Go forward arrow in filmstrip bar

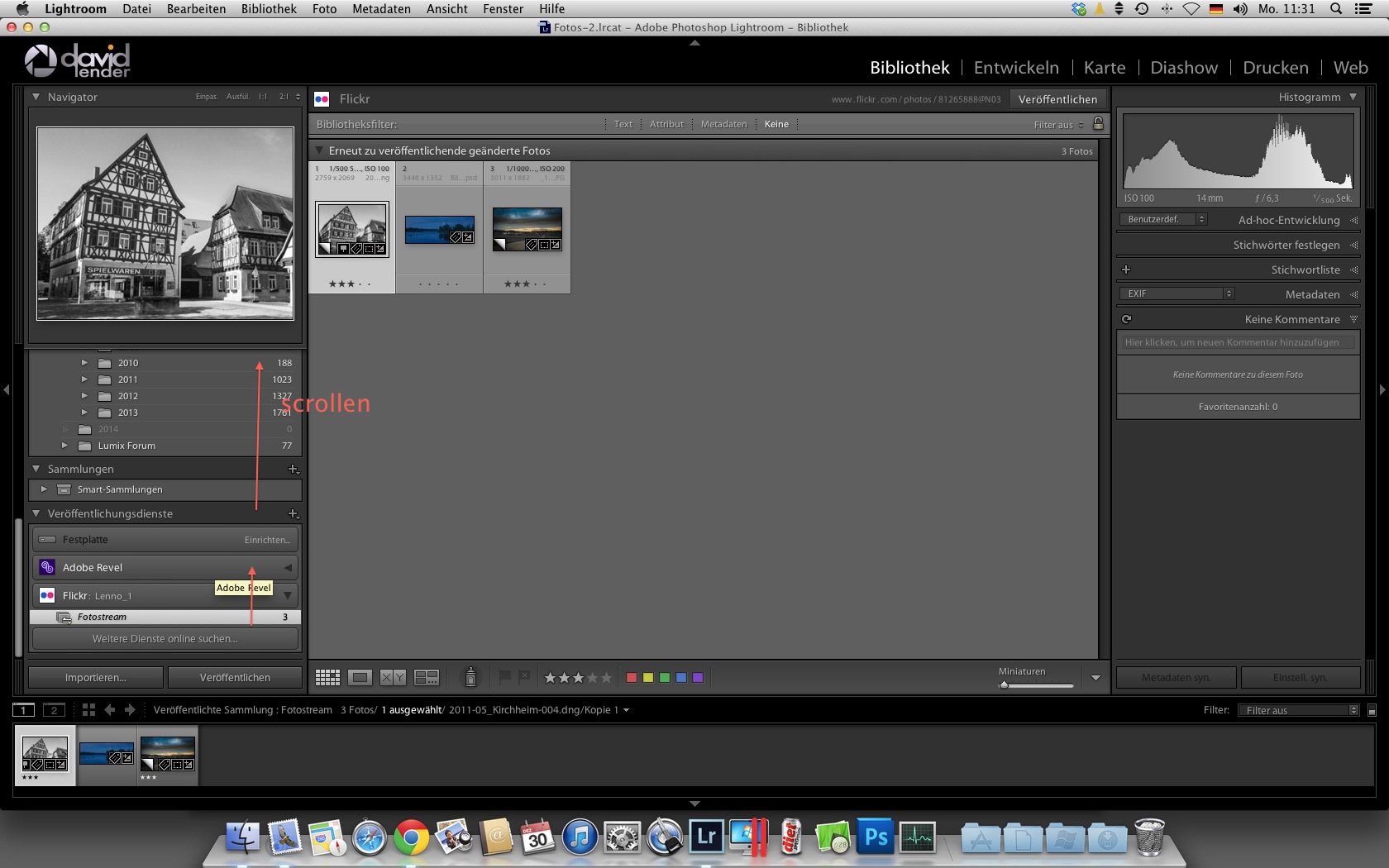[130, 709]
